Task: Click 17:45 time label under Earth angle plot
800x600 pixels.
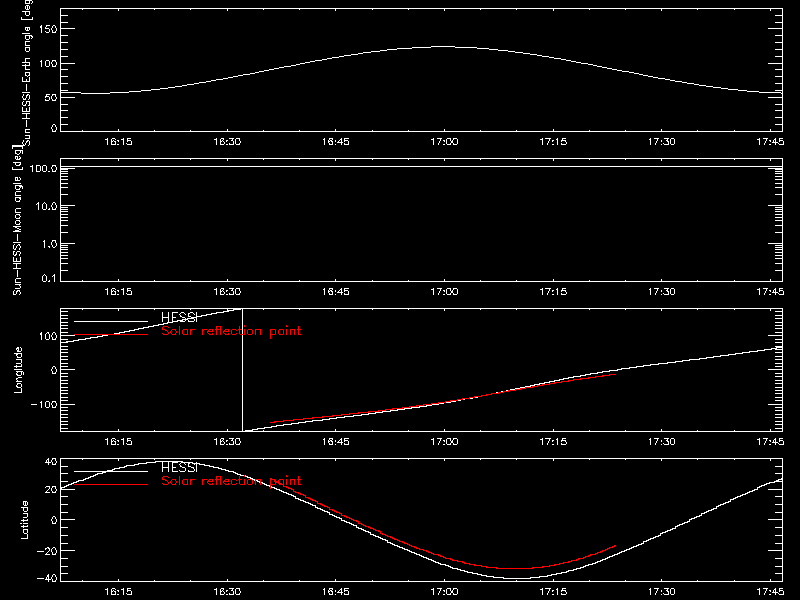Action: click(x=770, y=141)
